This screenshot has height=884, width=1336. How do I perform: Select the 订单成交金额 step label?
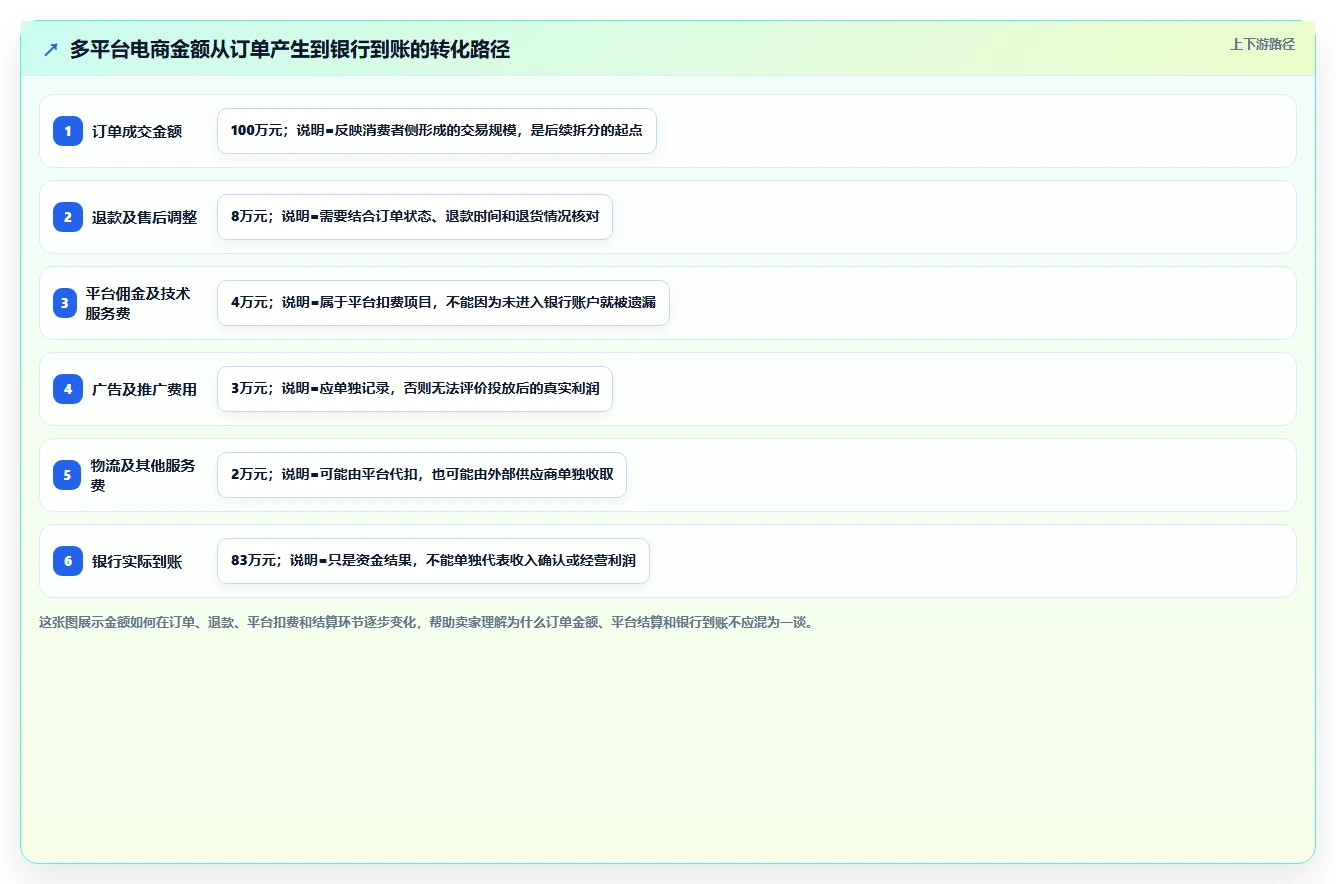click(137, 131)
